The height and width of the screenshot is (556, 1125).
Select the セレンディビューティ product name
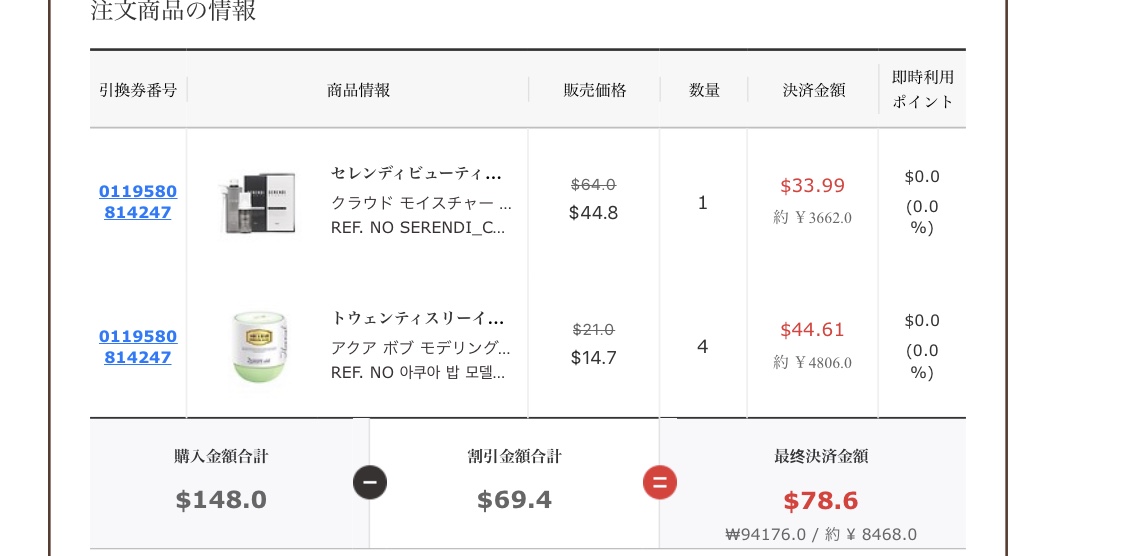(416, 174)
